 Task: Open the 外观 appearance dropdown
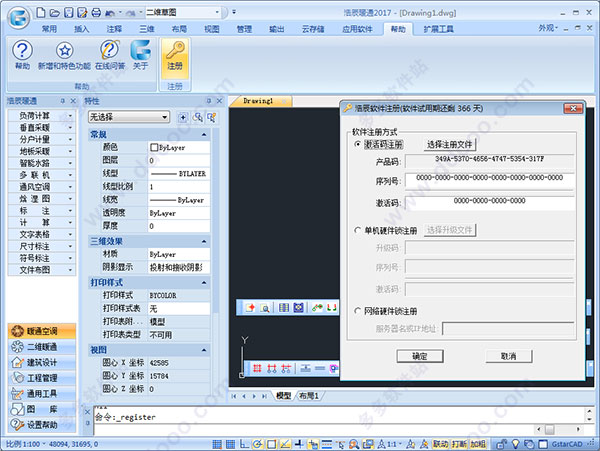[x=548, y=28]
